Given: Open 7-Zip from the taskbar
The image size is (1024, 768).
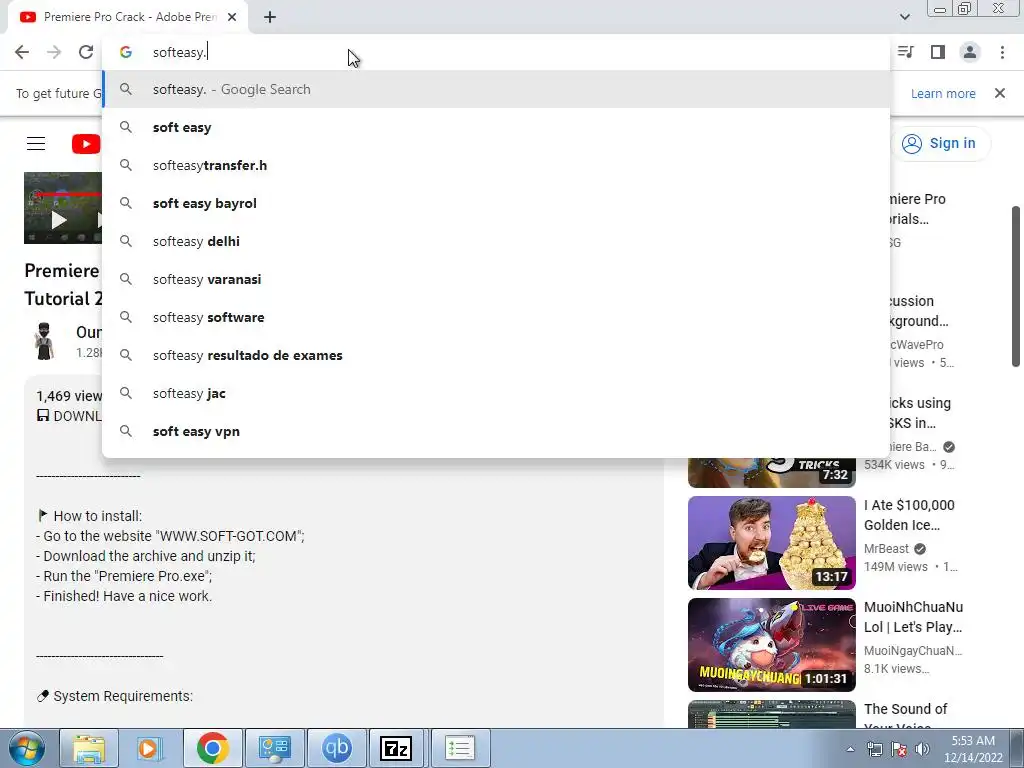Looking at the screenshot, I should [396, 748].
